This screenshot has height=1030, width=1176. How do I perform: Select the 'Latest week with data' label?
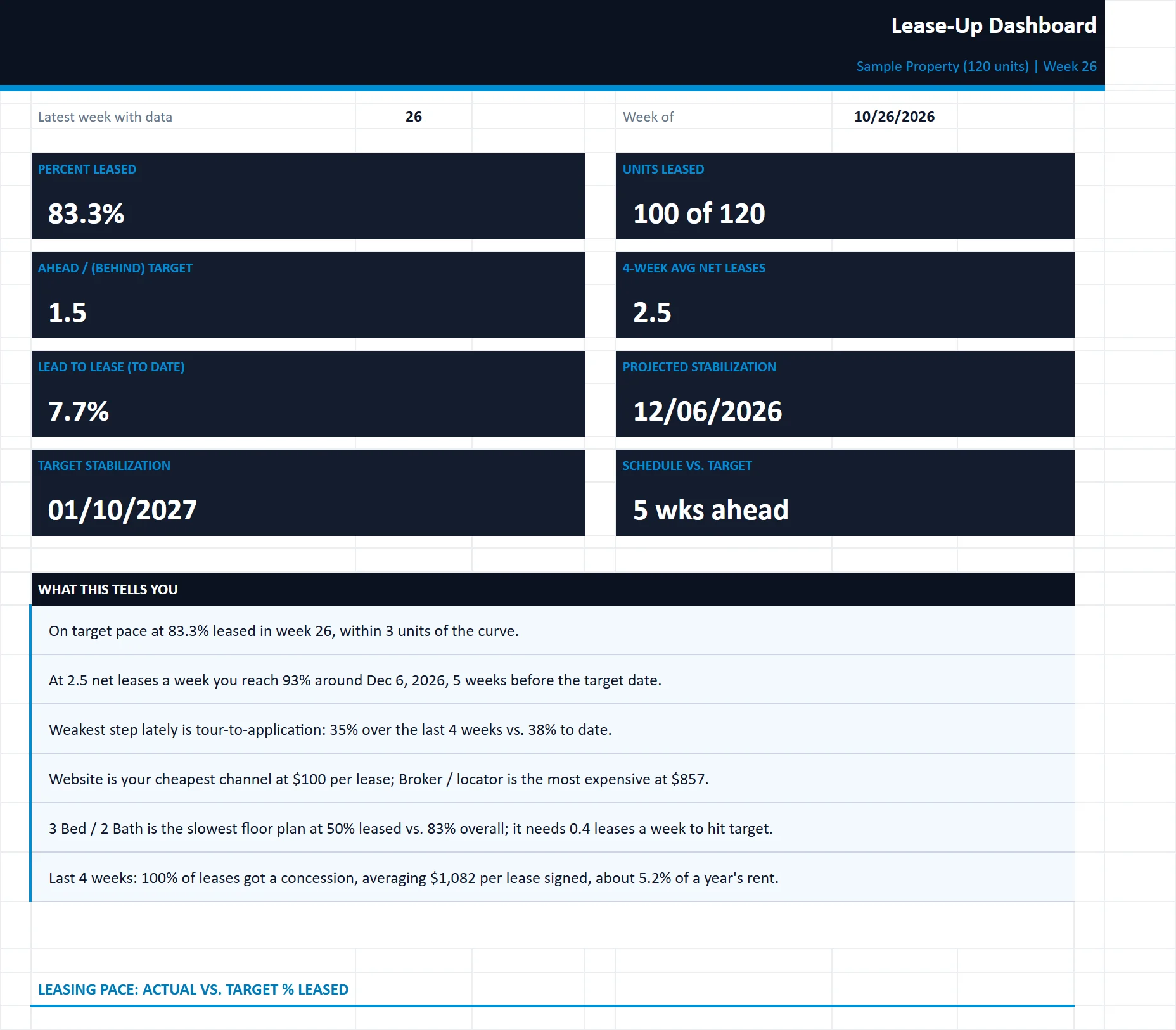coord(105,117)
